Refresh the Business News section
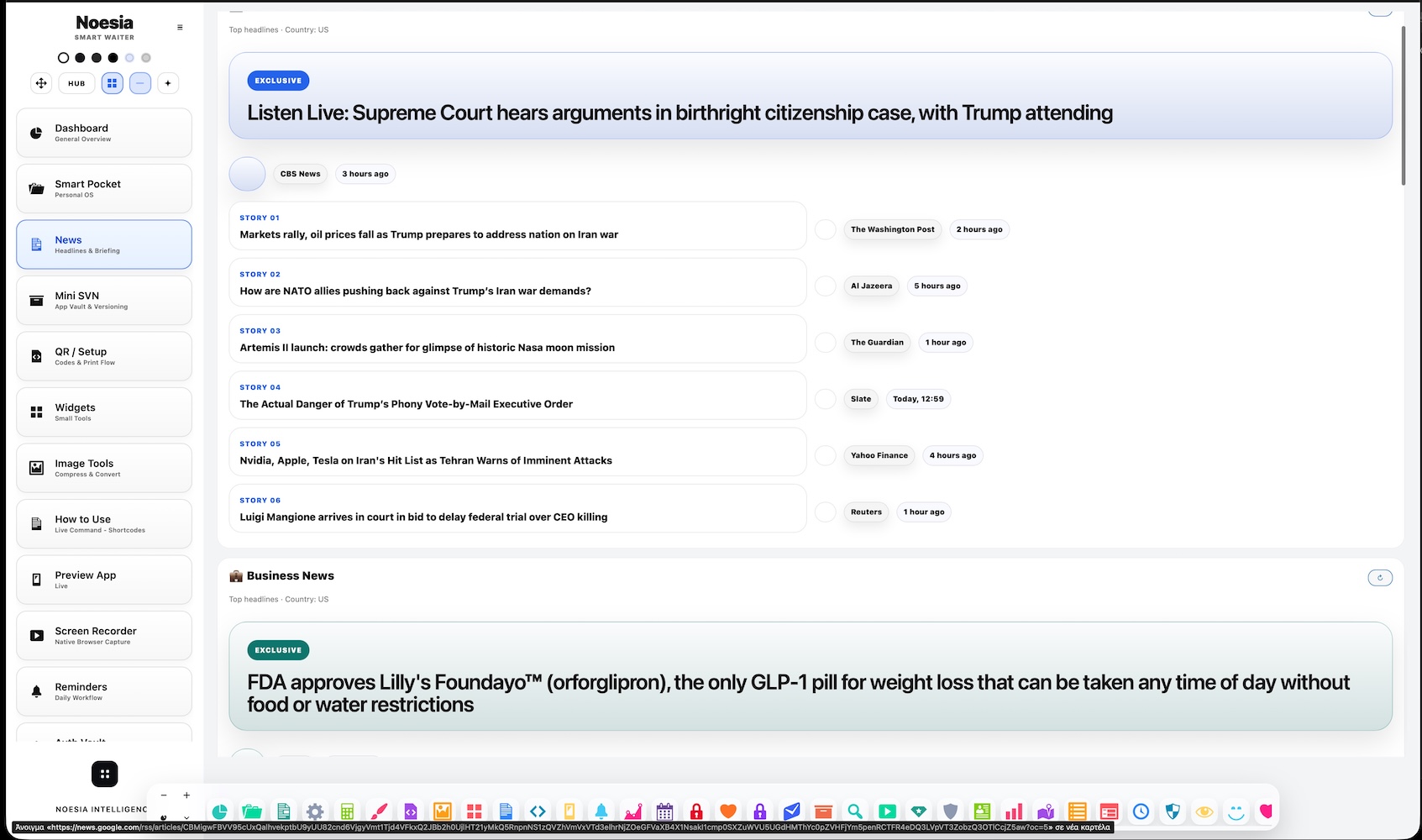The height and width of the screenshot is (840, 1422). click(1380, 578)
